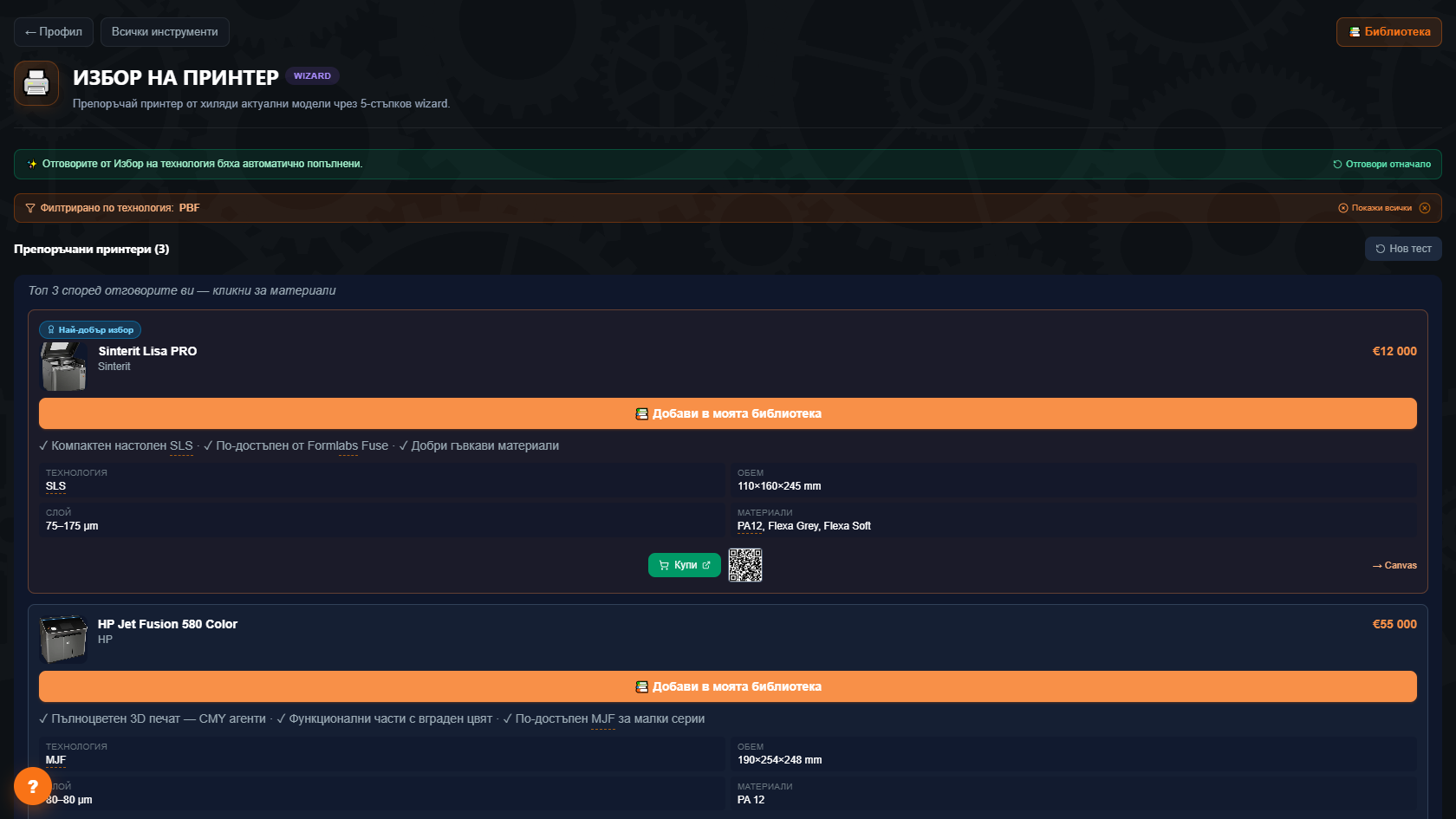Open Всички инструменти

(x=165, y=32)
